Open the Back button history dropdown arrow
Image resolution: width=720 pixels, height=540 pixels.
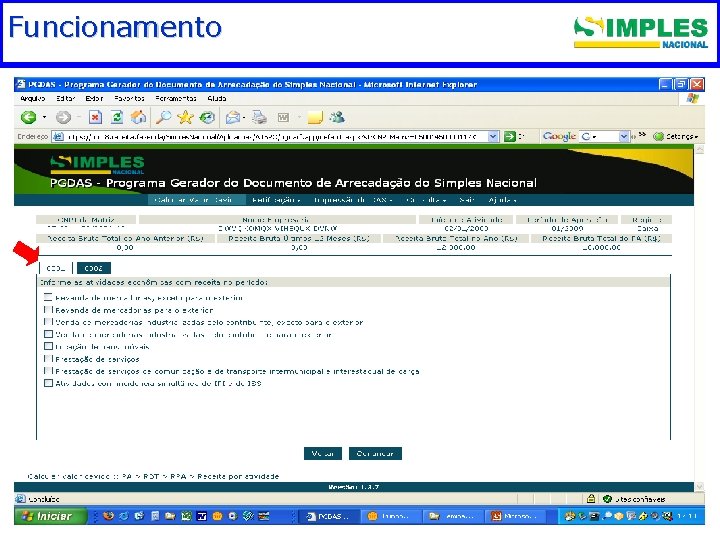pos(45,118)
